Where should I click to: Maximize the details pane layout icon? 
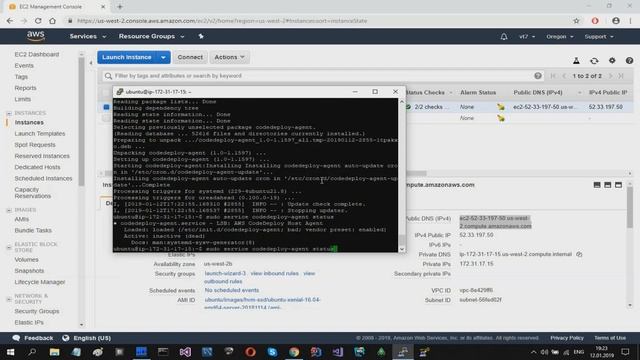pyautogui.click(x=618, y=185)
